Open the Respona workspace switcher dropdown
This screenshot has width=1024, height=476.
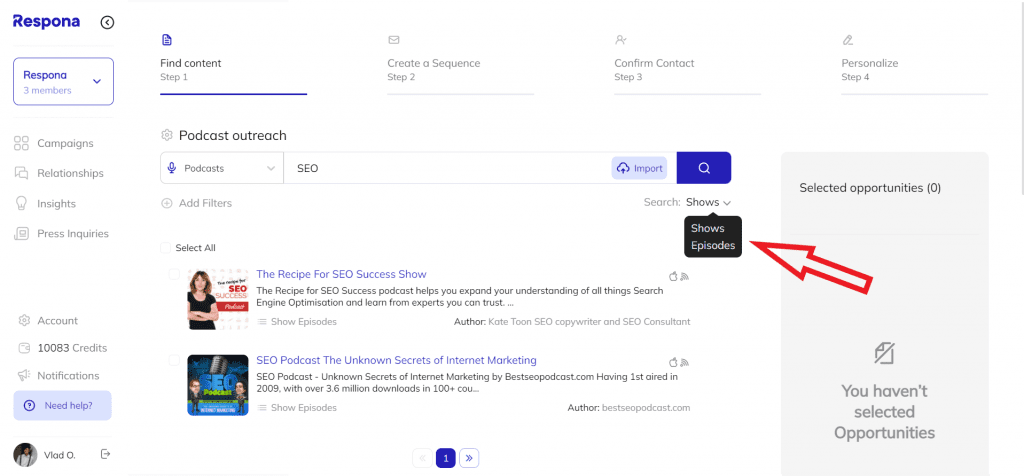click(x=63, y=82)
